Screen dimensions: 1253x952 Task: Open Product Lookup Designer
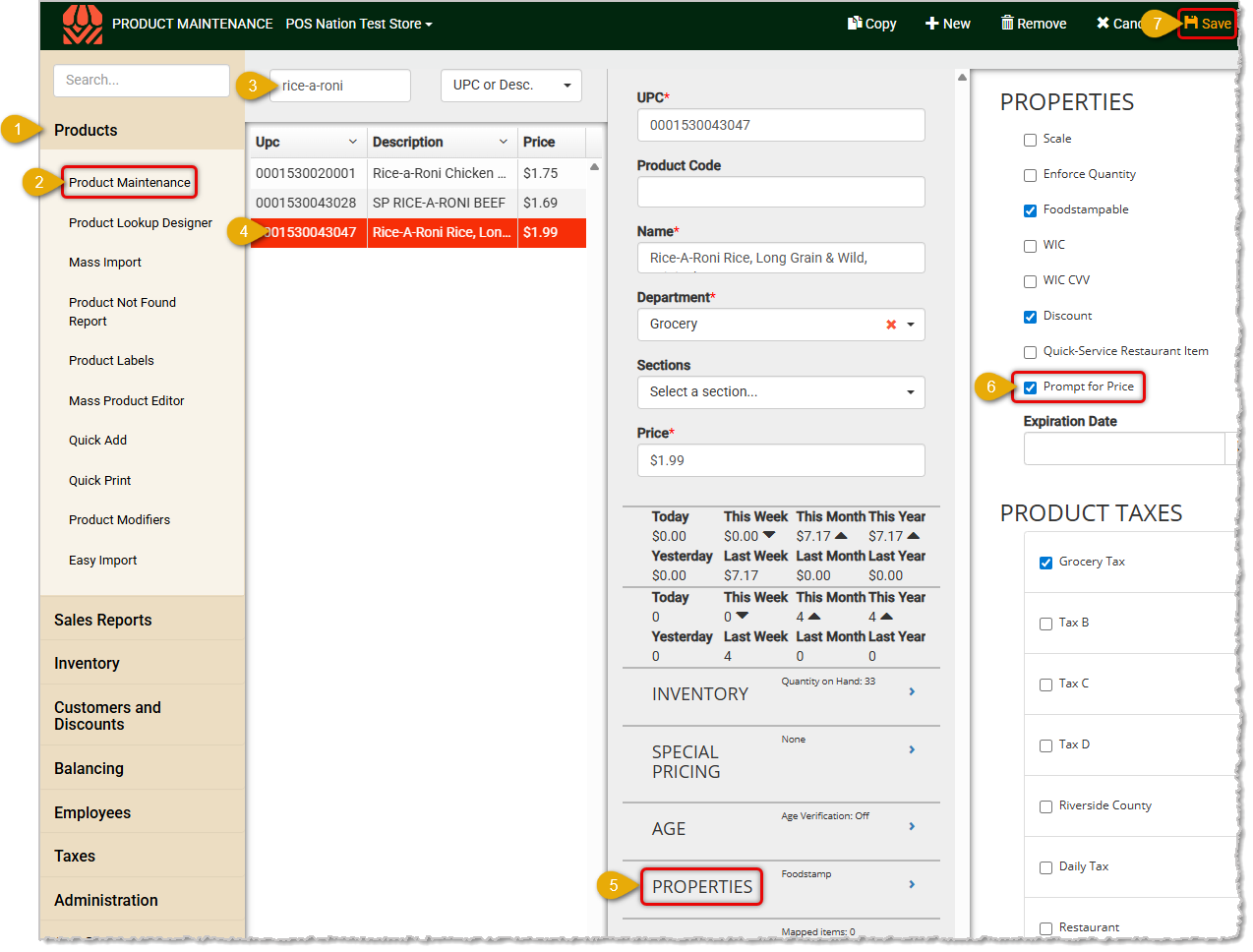click(x=141, y=223)
